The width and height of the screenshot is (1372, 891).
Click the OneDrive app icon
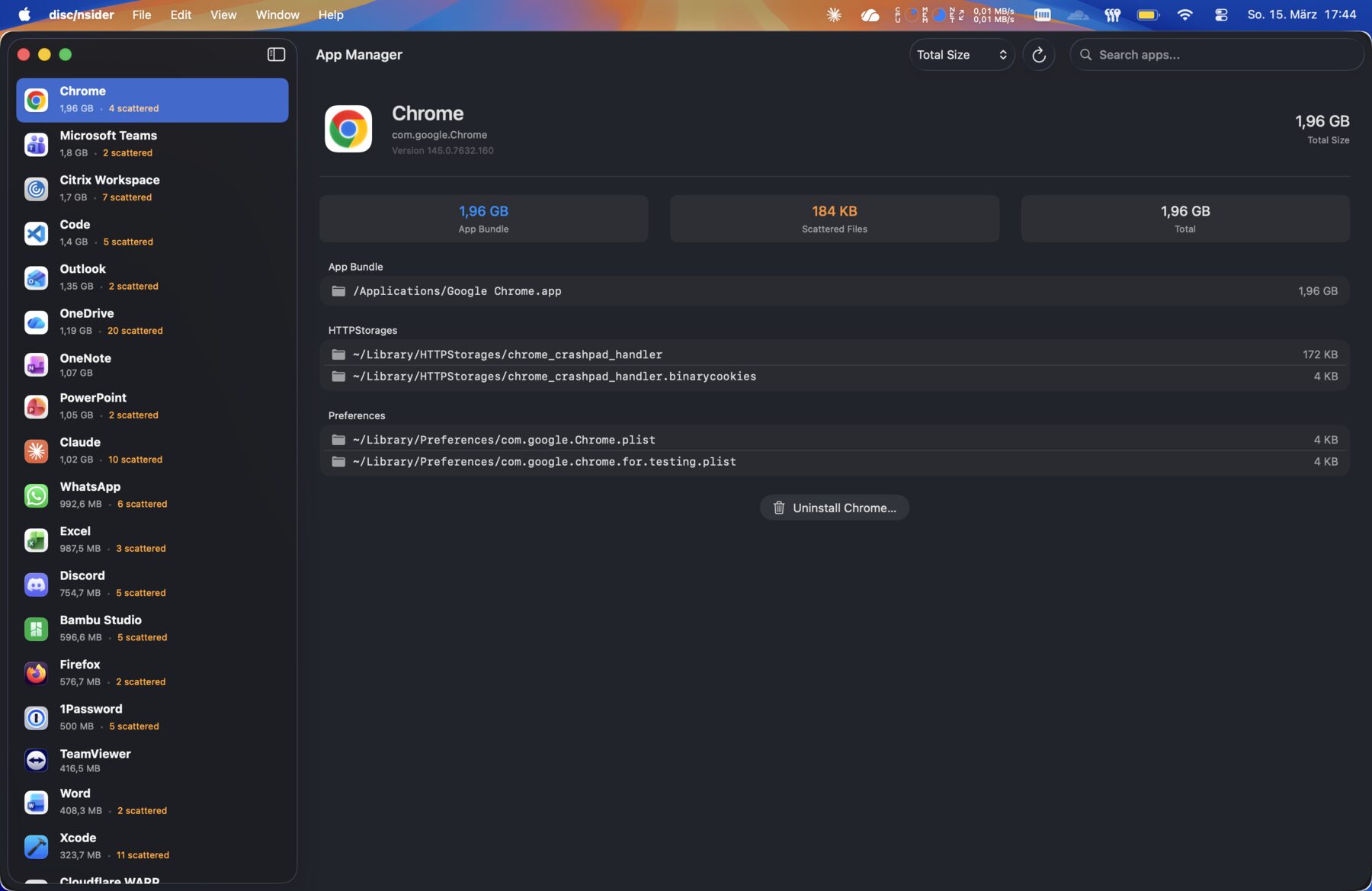click(36, 322)
